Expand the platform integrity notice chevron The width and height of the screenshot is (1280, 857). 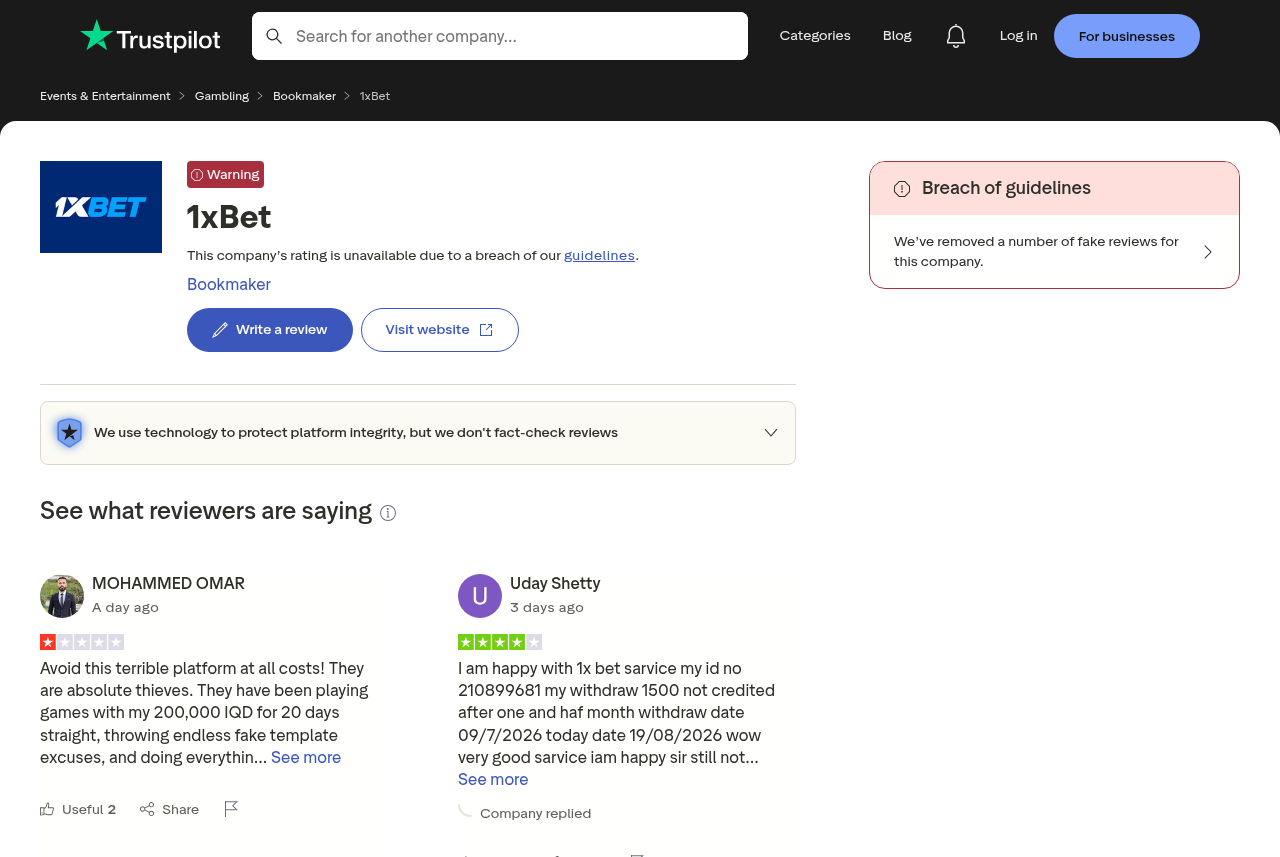tap(771, 433)
